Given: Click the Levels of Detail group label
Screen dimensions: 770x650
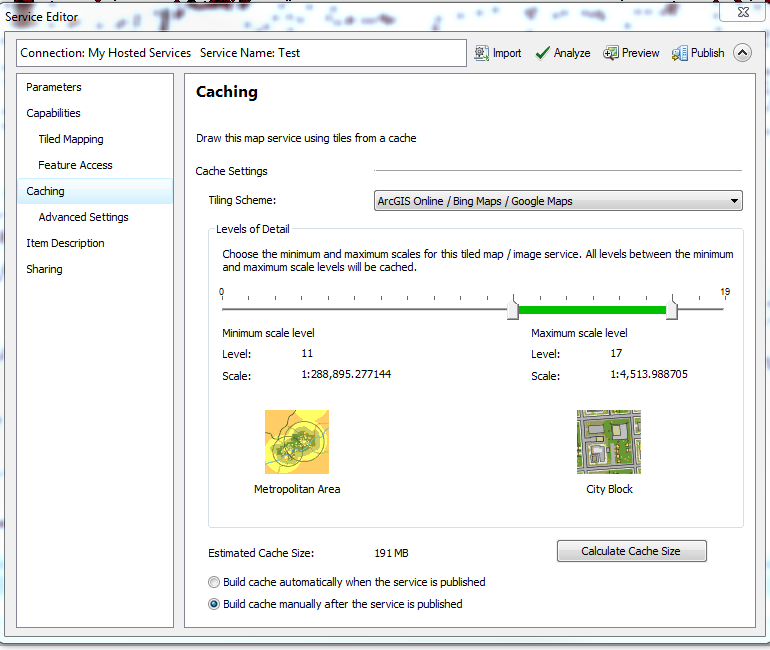Looking at the screenshot, I should point(252,229).
